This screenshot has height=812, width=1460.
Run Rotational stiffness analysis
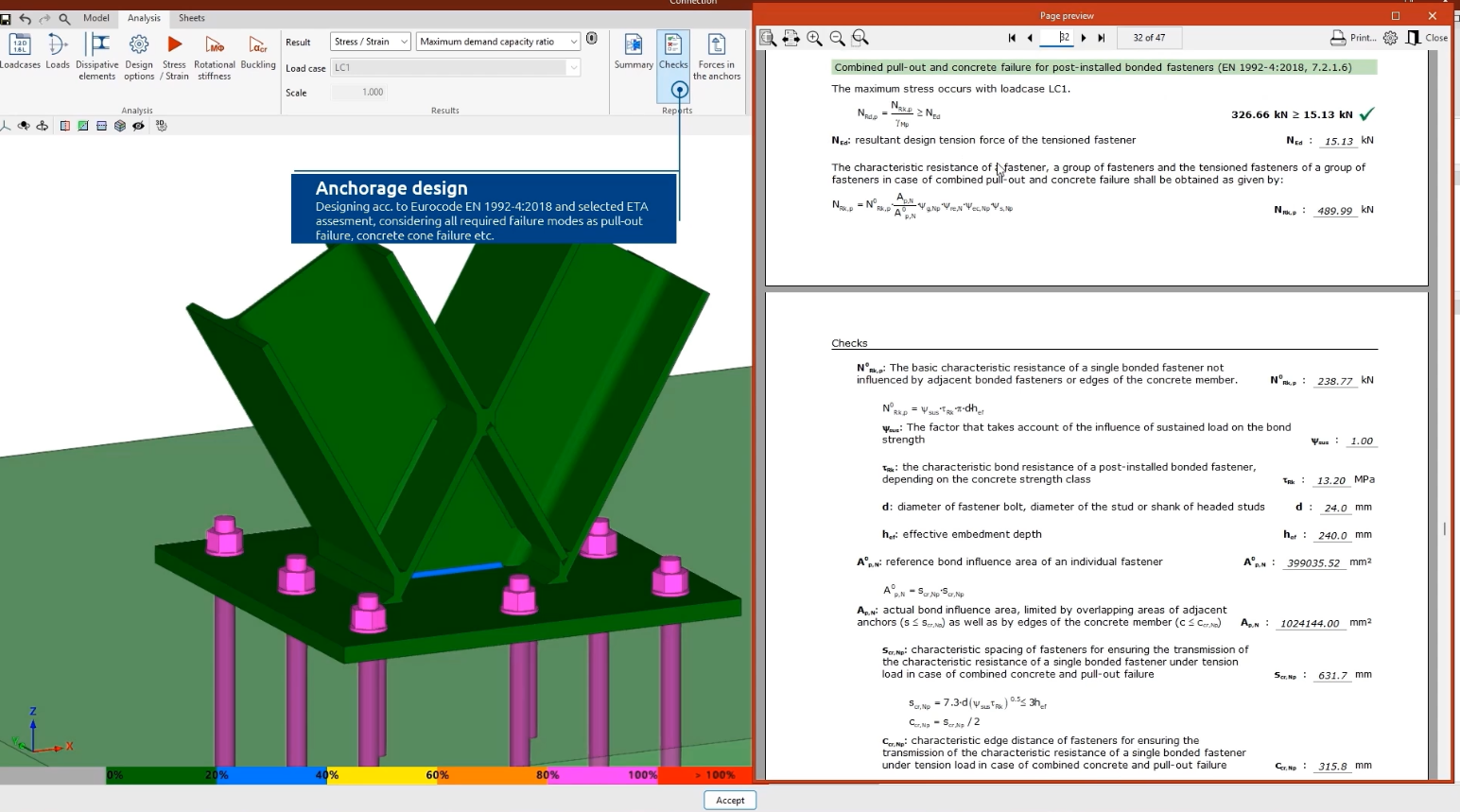215,57
